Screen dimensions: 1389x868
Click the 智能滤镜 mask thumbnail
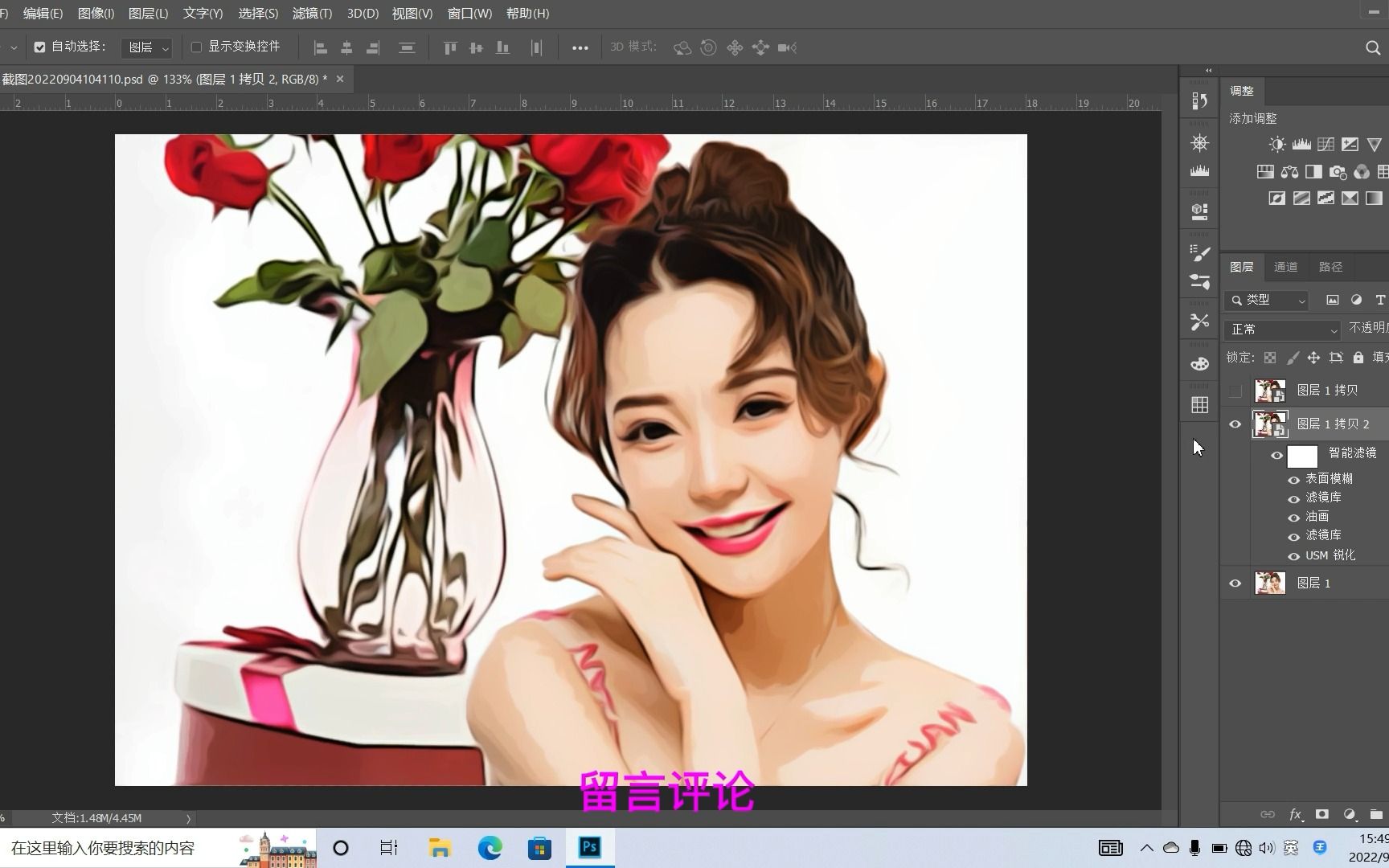[1302, 457]
